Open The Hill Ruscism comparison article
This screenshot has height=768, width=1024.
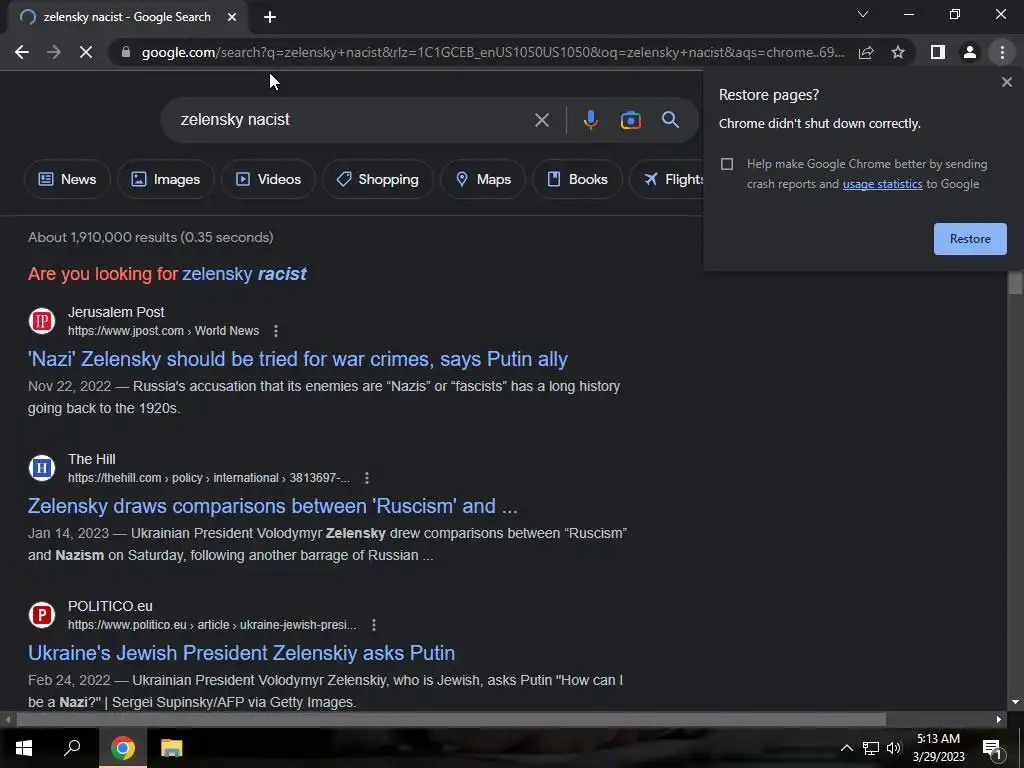click(272, 506)
